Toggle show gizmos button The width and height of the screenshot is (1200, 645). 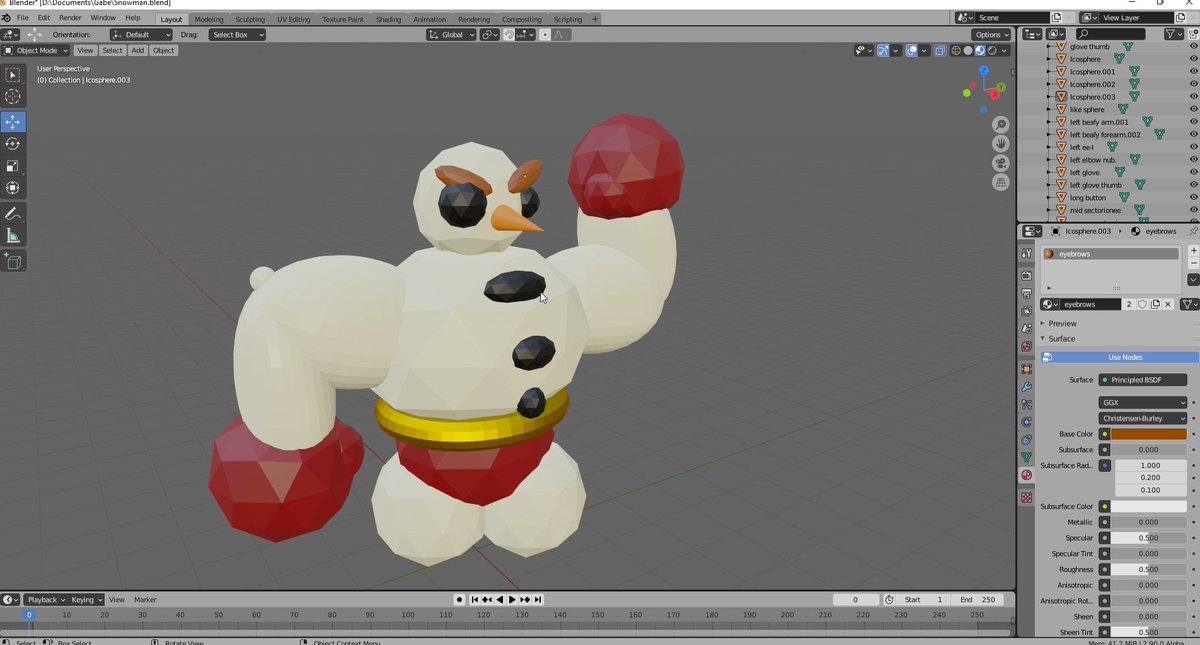pos(883,50)
